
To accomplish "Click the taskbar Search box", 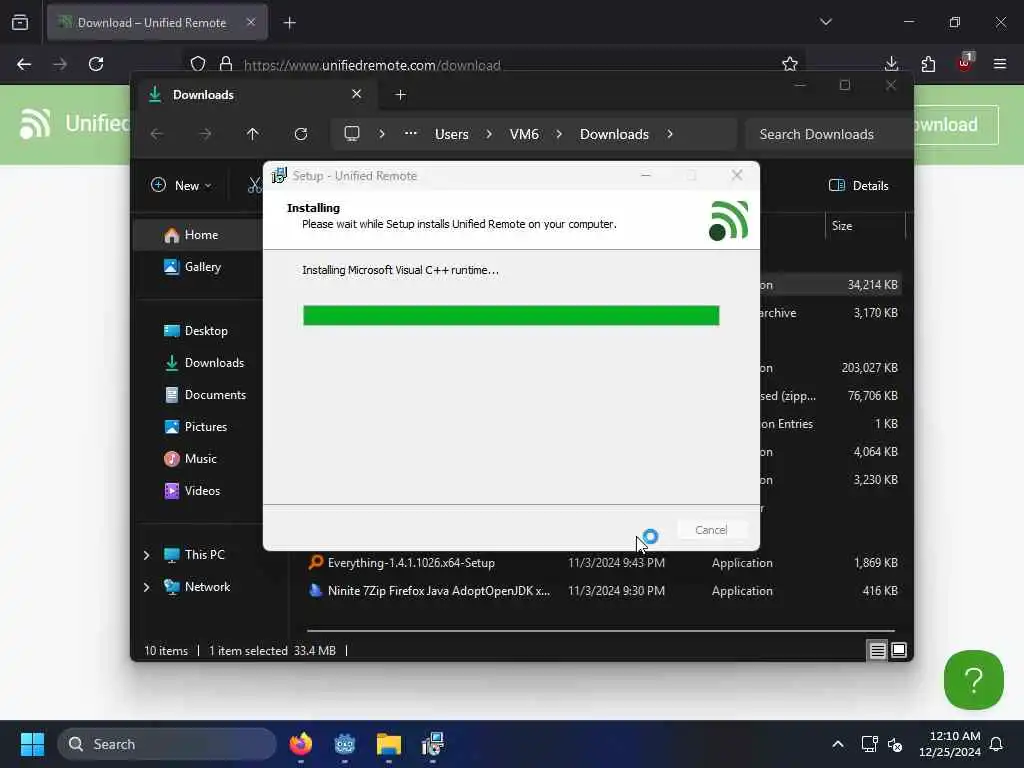I will pos(167,744).
